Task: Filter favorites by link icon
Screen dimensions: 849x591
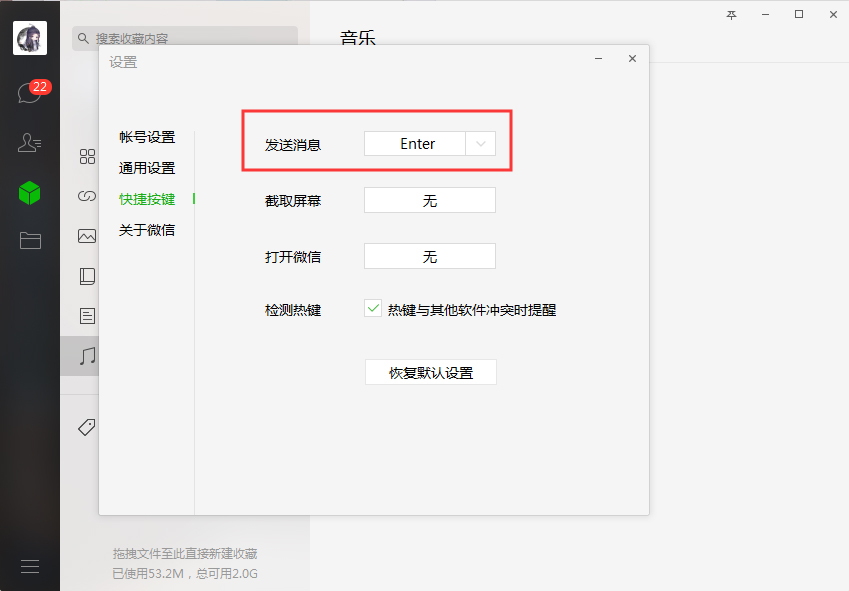Action: click(87, 196)
